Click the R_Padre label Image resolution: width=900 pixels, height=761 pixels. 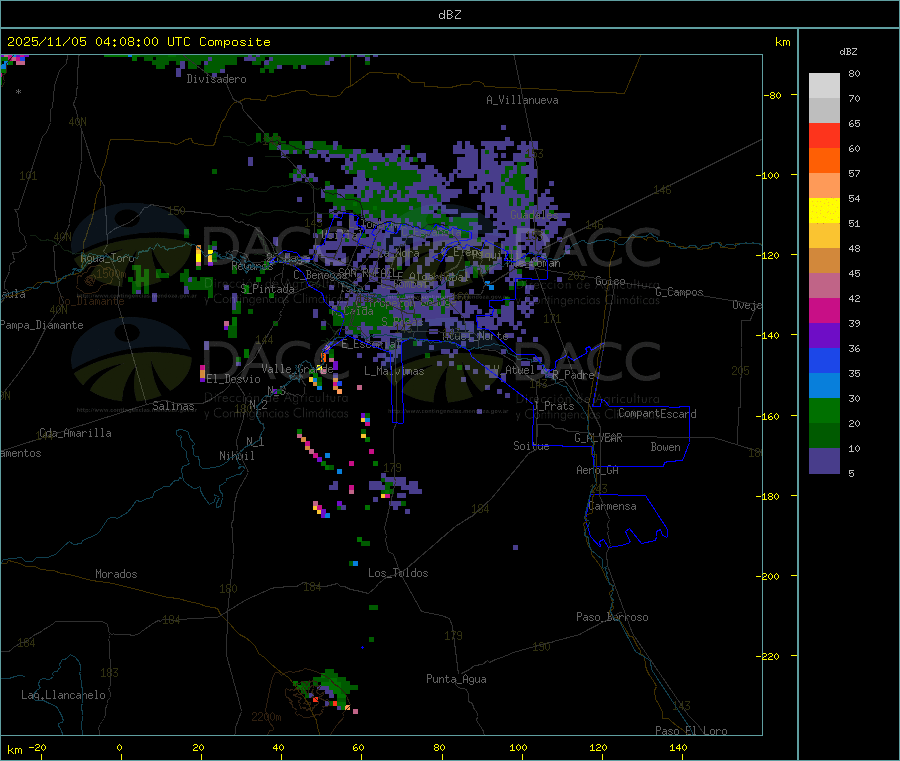[x=573, y=375]
